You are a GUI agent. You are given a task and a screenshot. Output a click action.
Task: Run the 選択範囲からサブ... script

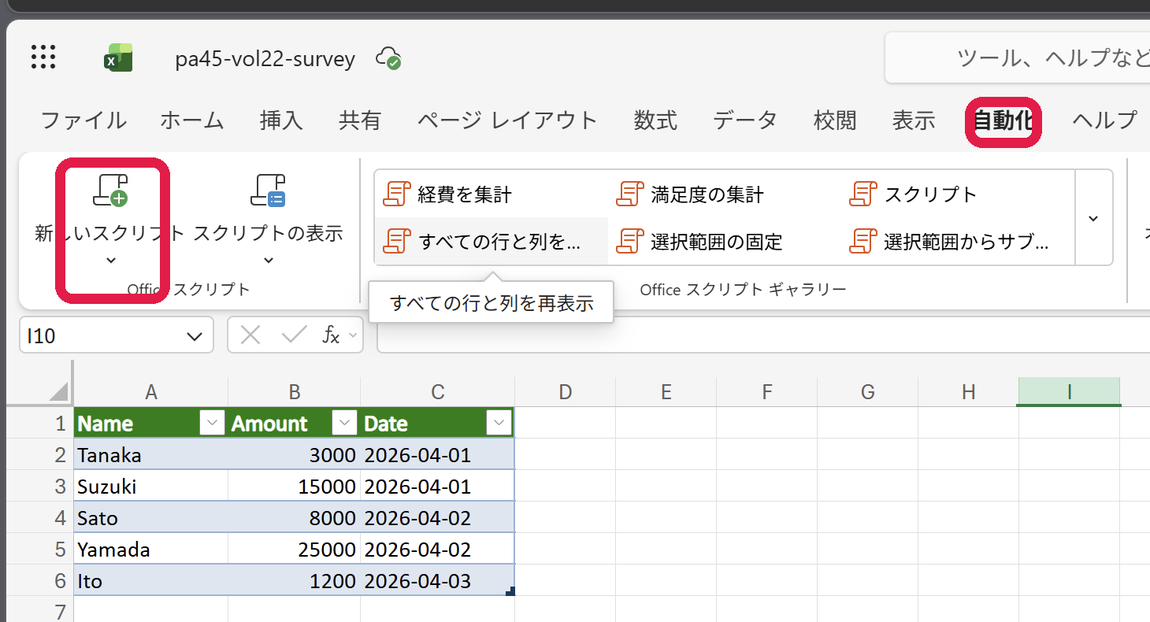pos(949,241)
